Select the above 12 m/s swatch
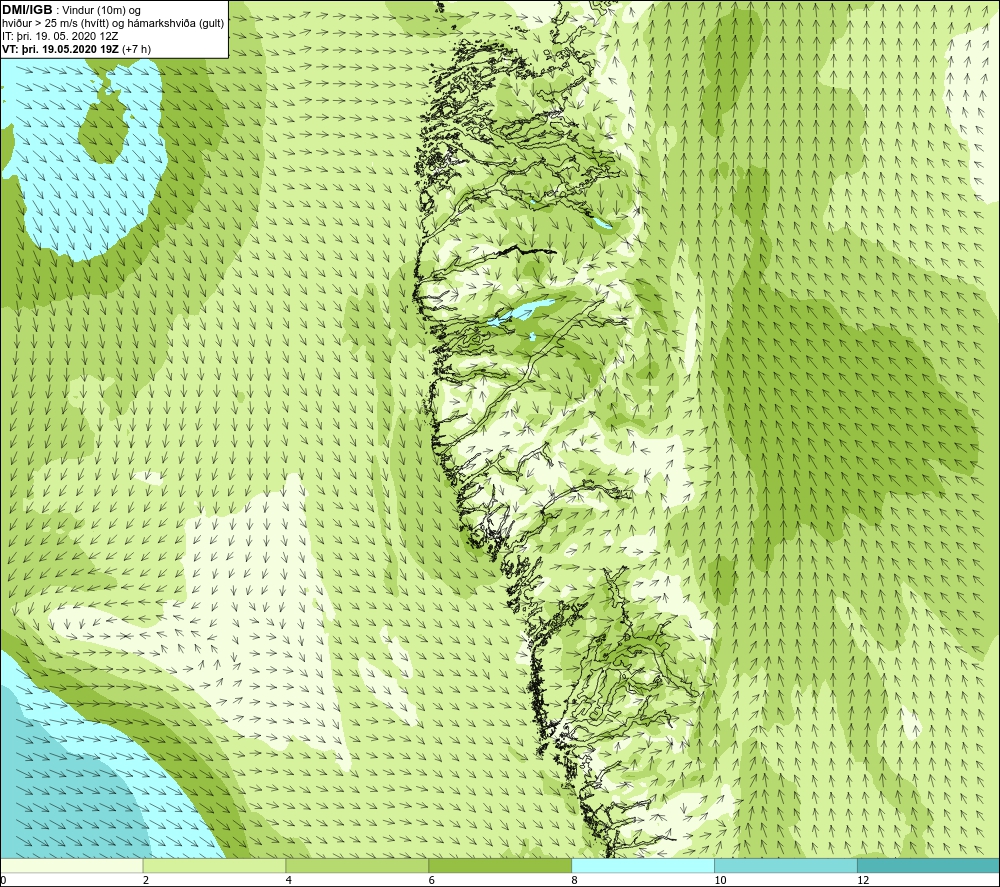1000x887 pixels. coord(929,866)
